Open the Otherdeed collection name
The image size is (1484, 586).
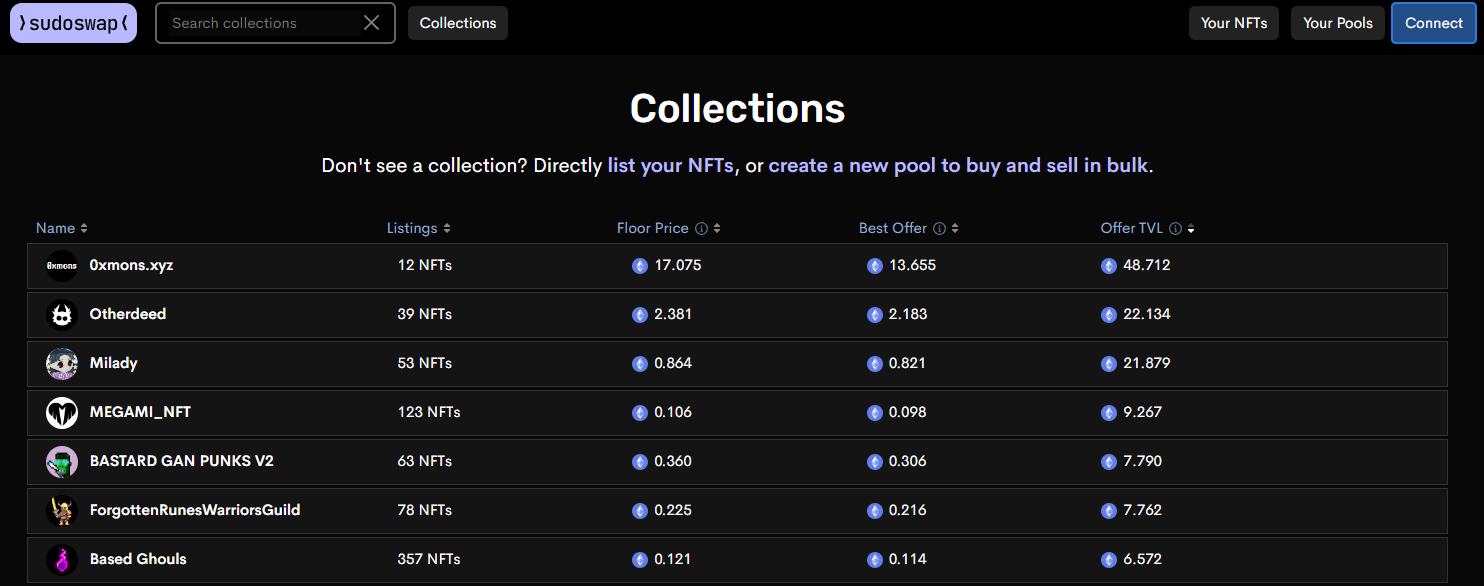click(x=128, y=315)
